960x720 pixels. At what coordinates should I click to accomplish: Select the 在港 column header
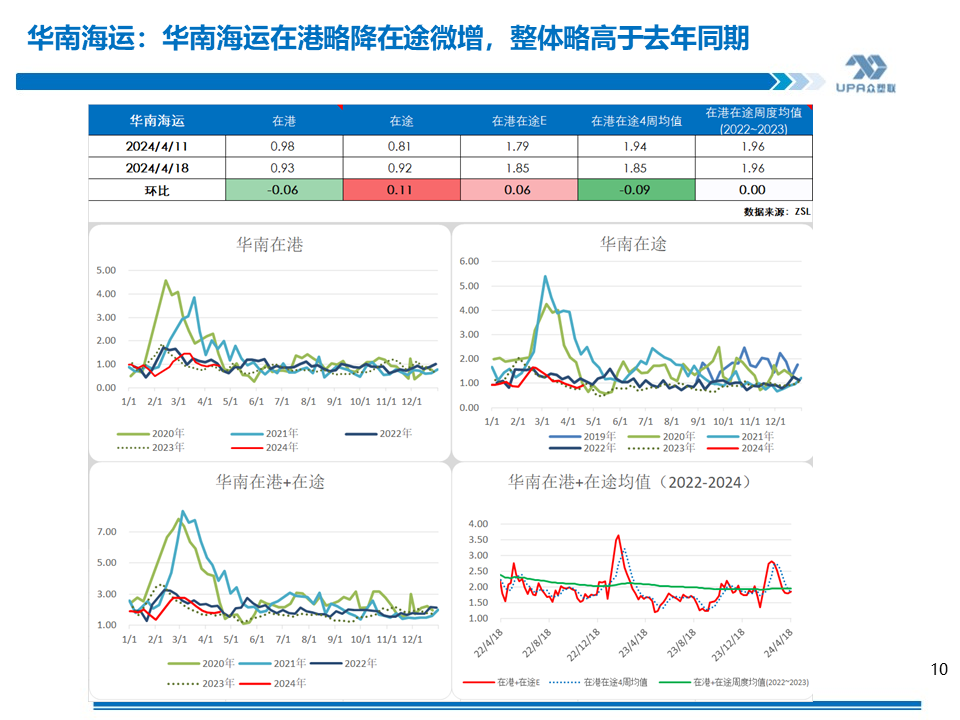pyautogui.click(x=284, y=121)
